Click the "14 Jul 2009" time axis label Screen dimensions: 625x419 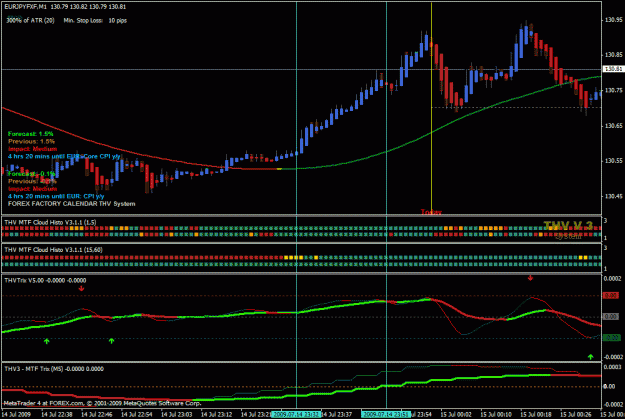coord(17,415)
